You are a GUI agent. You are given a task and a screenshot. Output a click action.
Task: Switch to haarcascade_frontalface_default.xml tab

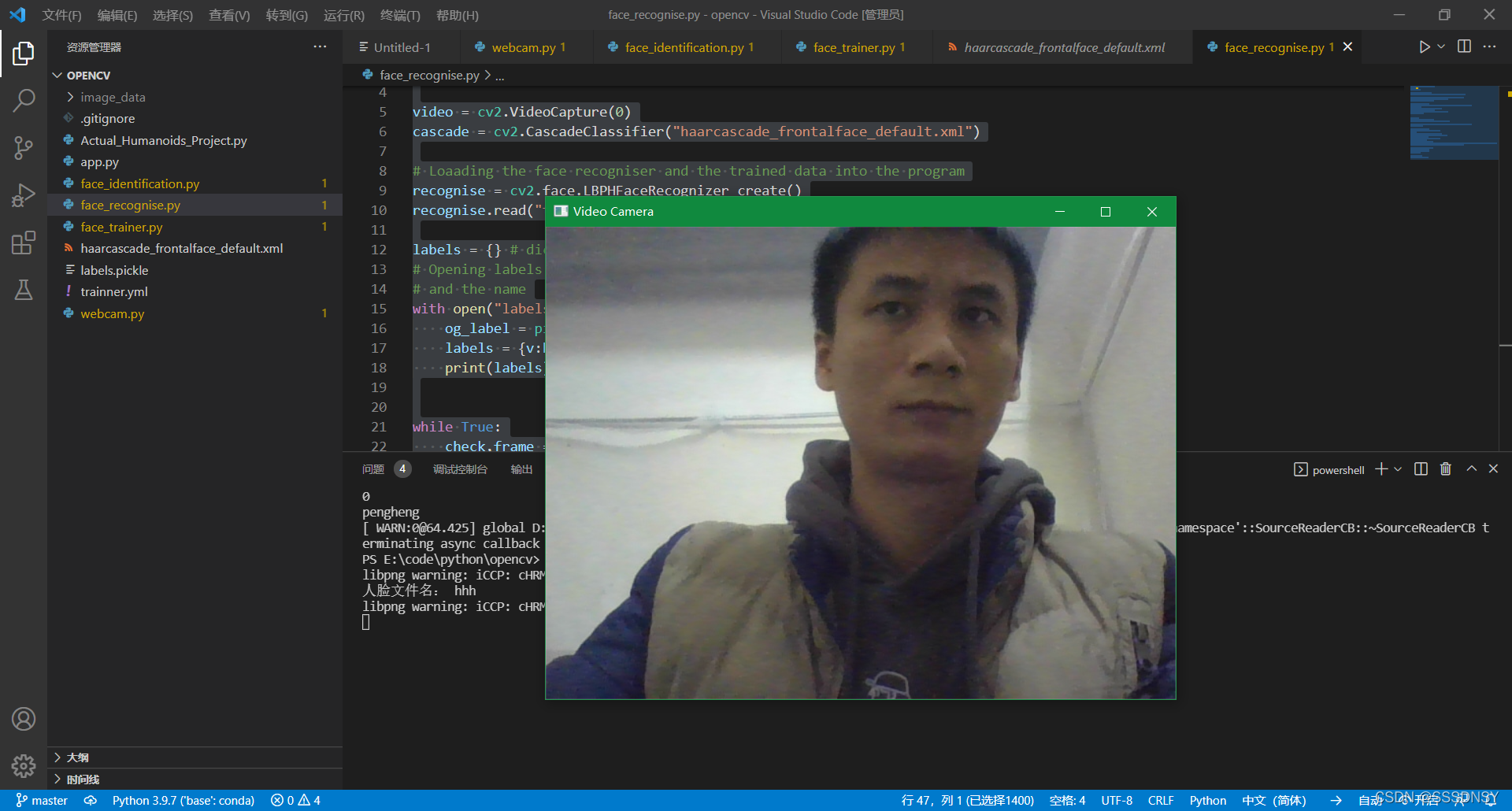[x=1063, y=47]
